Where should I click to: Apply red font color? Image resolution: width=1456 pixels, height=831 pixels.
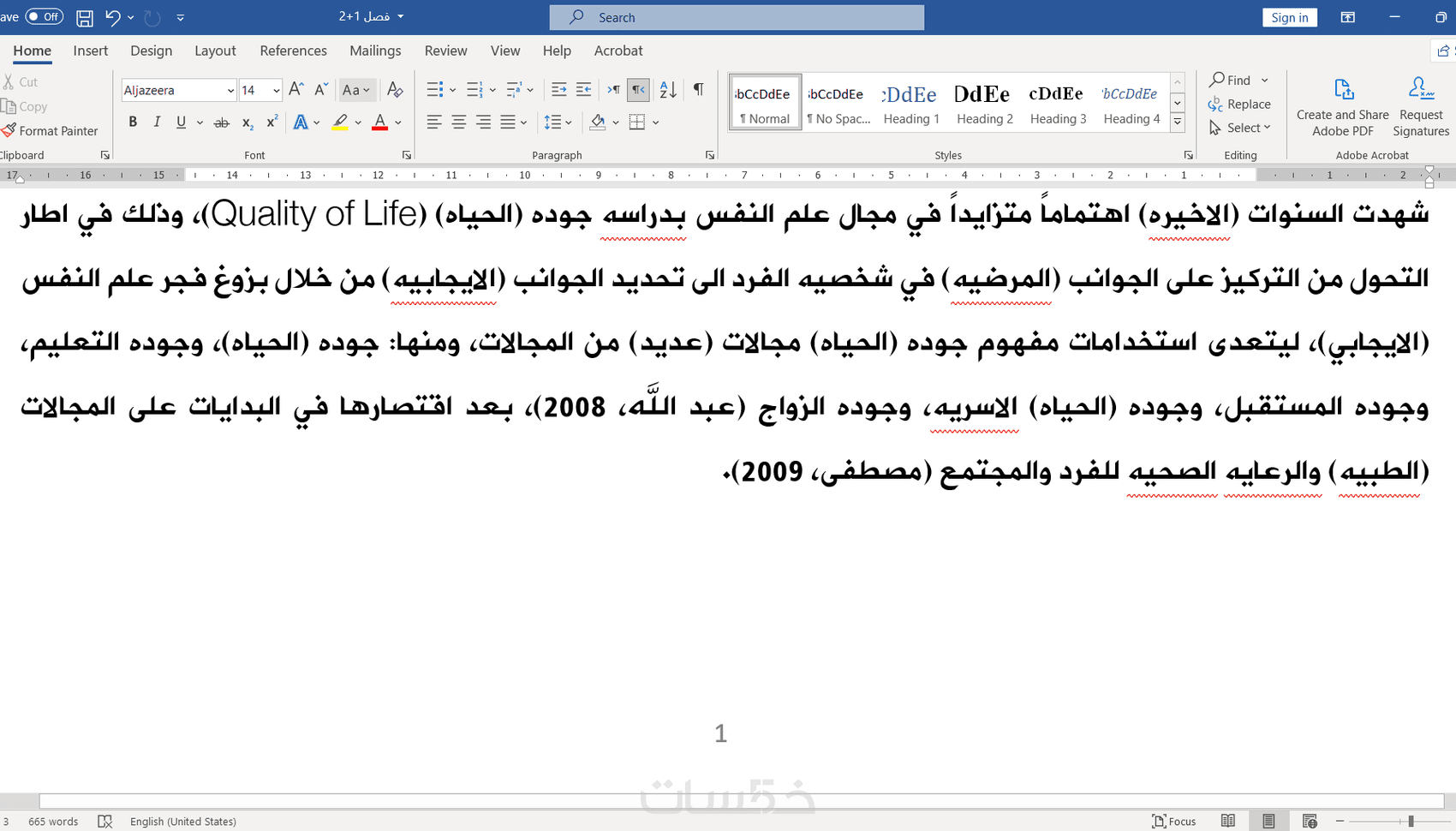pyautogui.click(x=380, y=123)
